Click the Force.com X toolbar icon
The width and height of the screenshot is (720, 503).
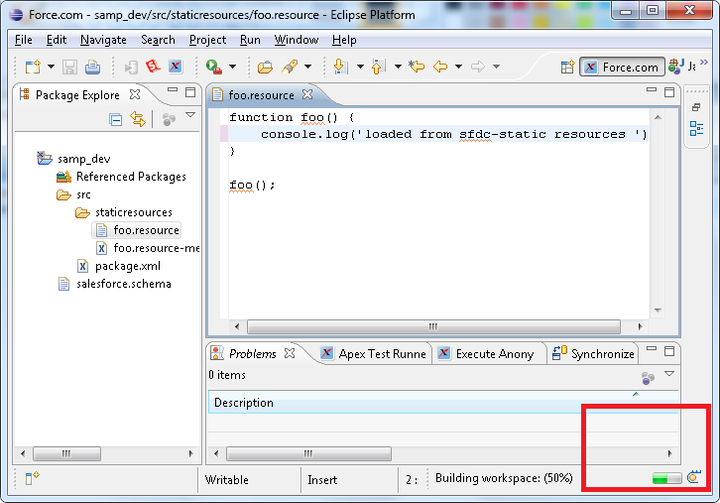[175, 67]
